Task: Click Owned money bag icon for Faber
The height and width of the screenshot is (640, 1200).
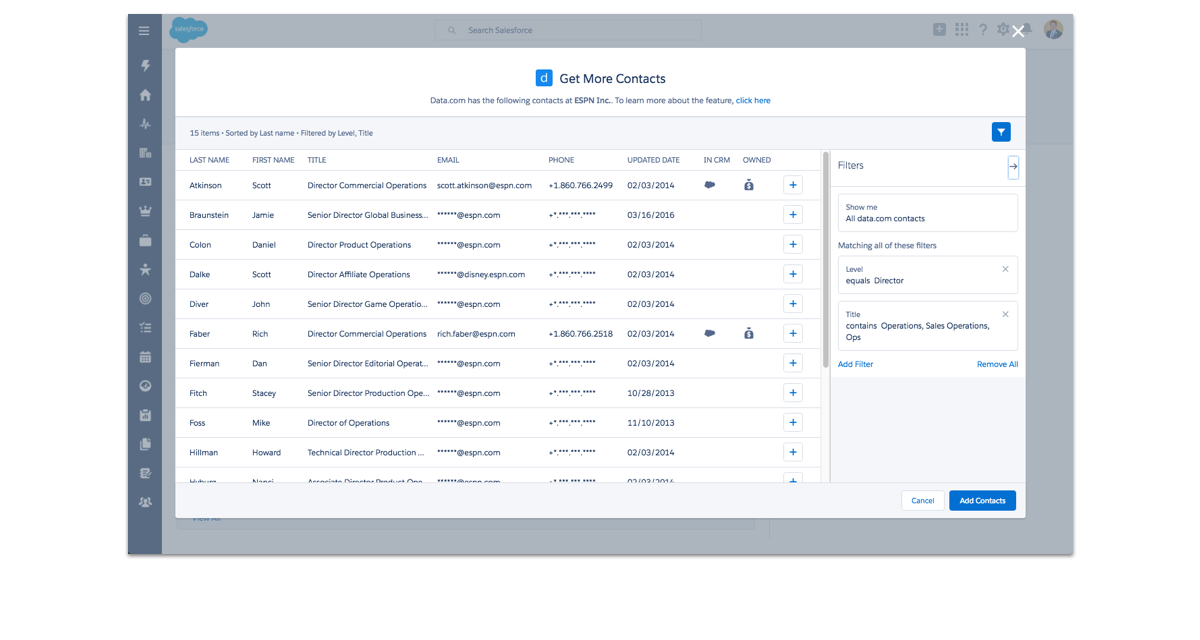Action: click(749, 334)
